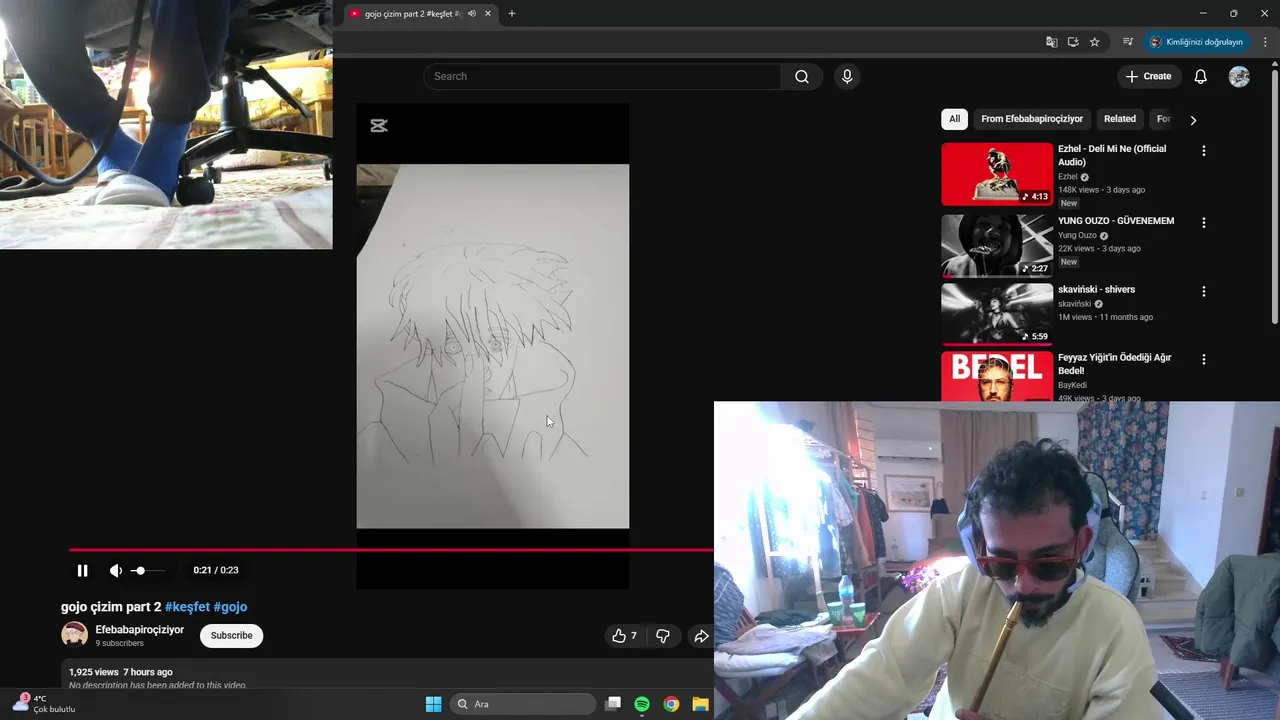This screenshot has height=720, width=1280.
Task: Close the gojo çizim part 2 tab
Action: (x=488, y=14)
